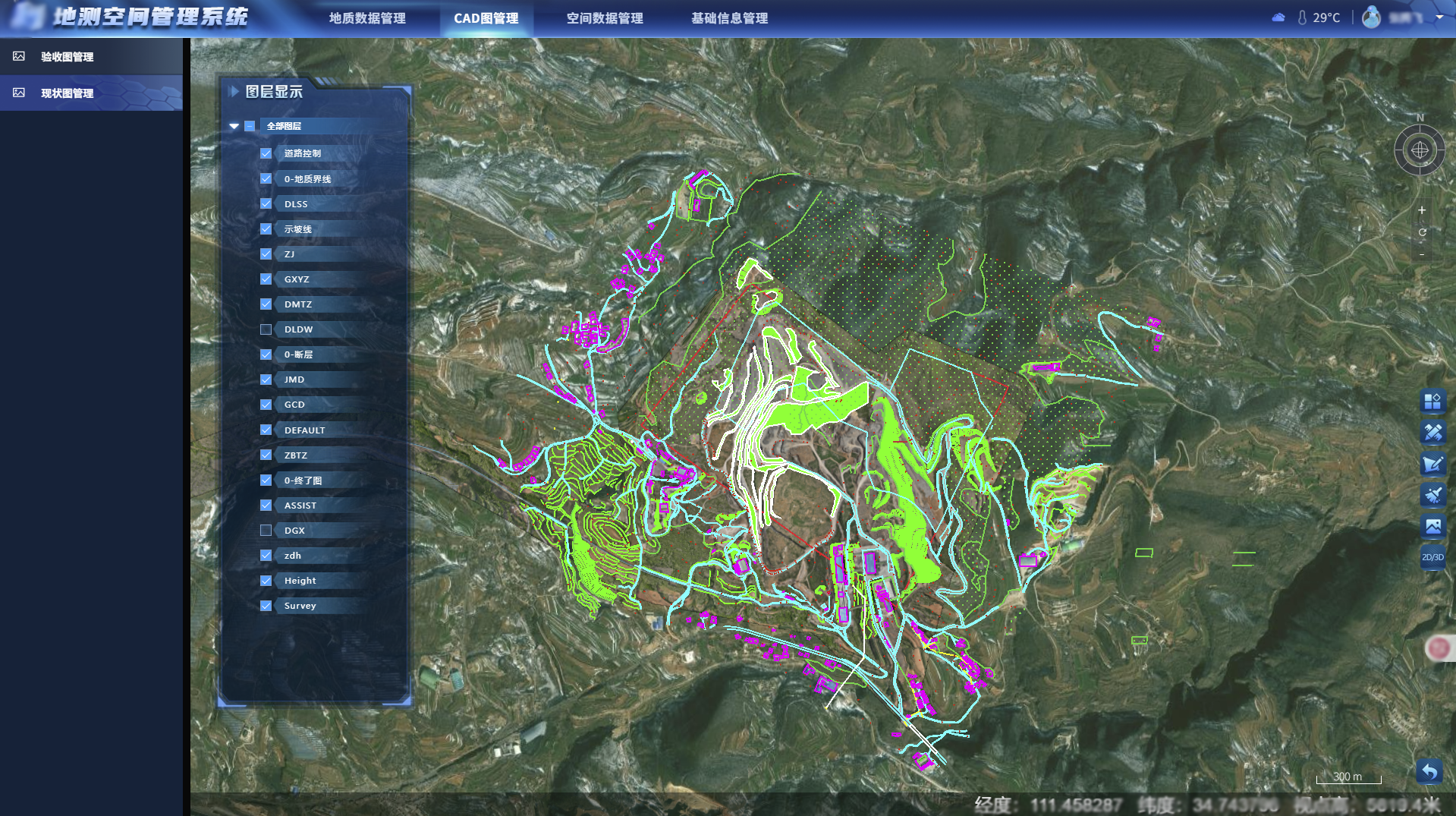Activate the draw annotation tool
This screenshot has height=816, width=1456.
point(1432,464)
